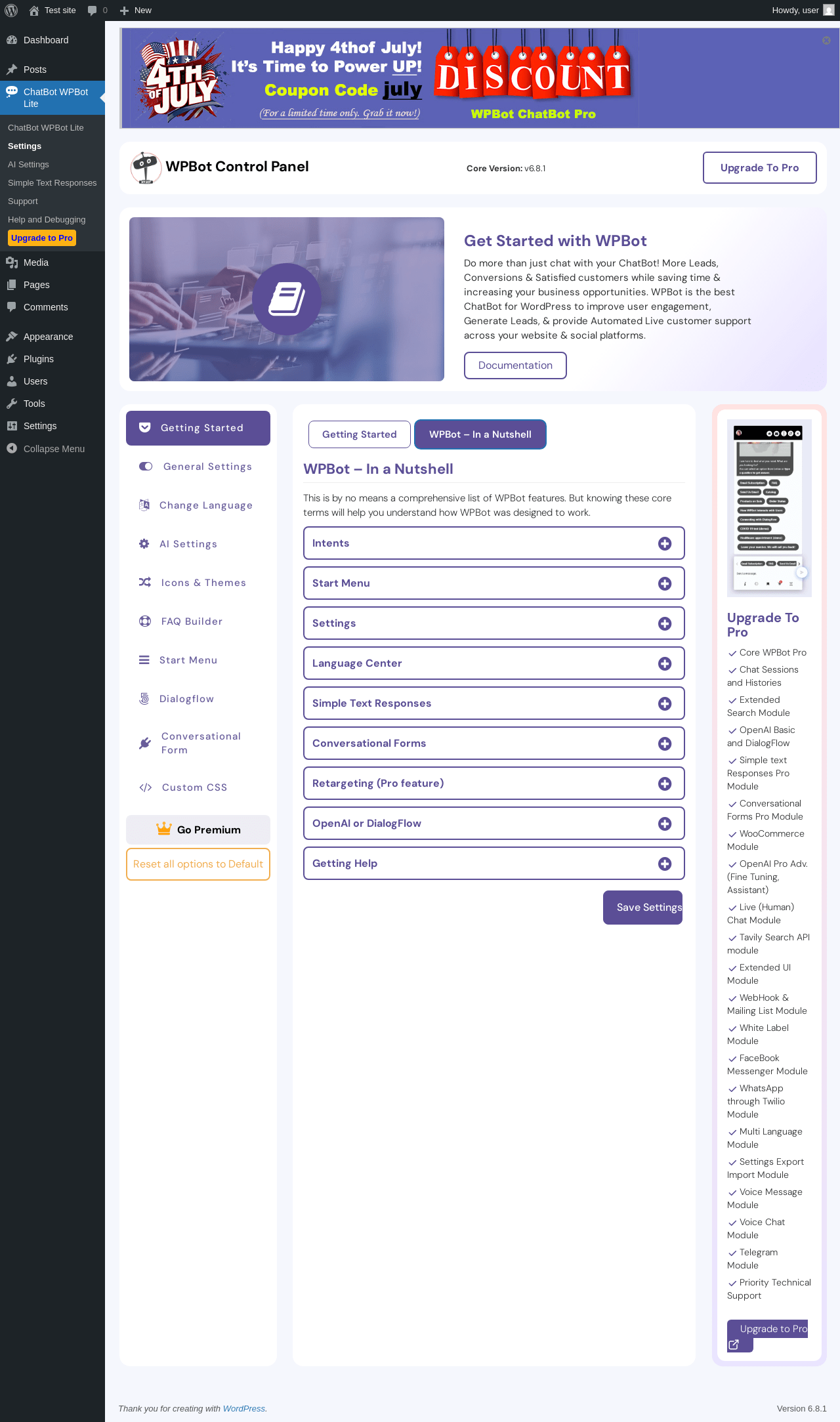This screenshot has height=1422, width=840.
Task: Open the comments bubble in admin bar
Action: pyautogui.click(x=97, y=10)
